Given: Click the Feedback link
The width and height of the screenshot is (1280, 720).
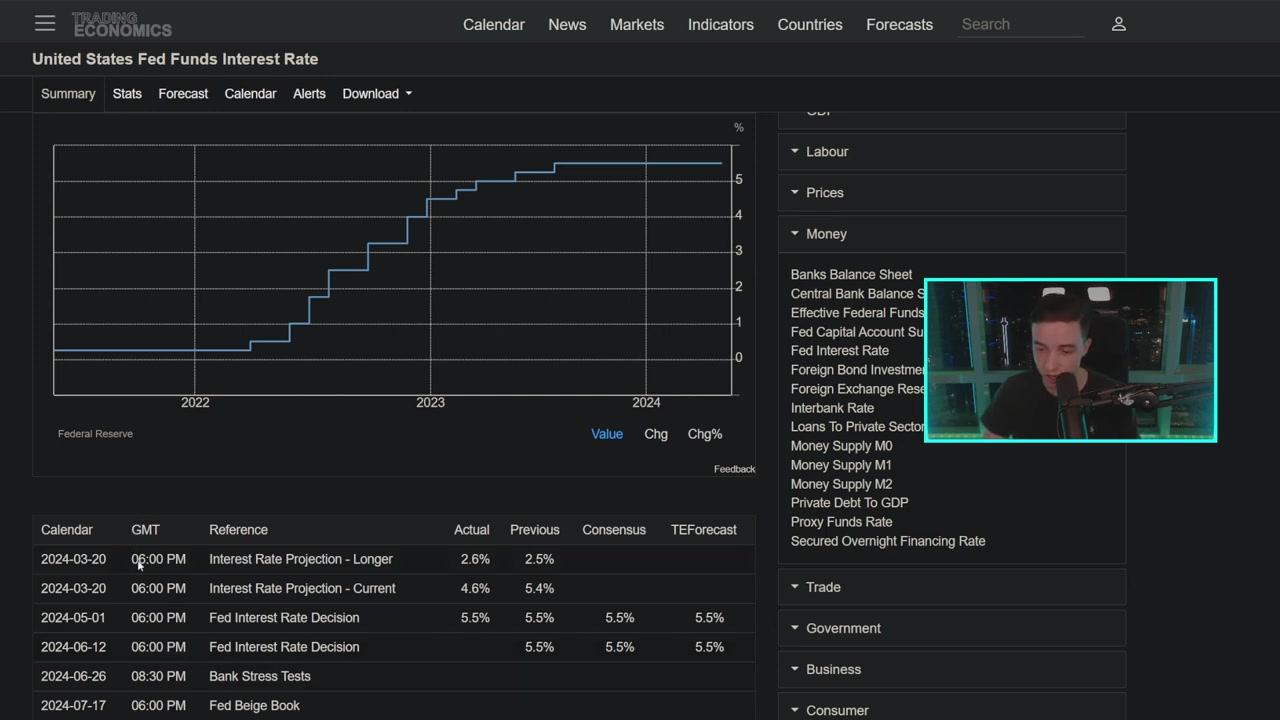Looking at the screenshot, I should click(x=734, y=469).
